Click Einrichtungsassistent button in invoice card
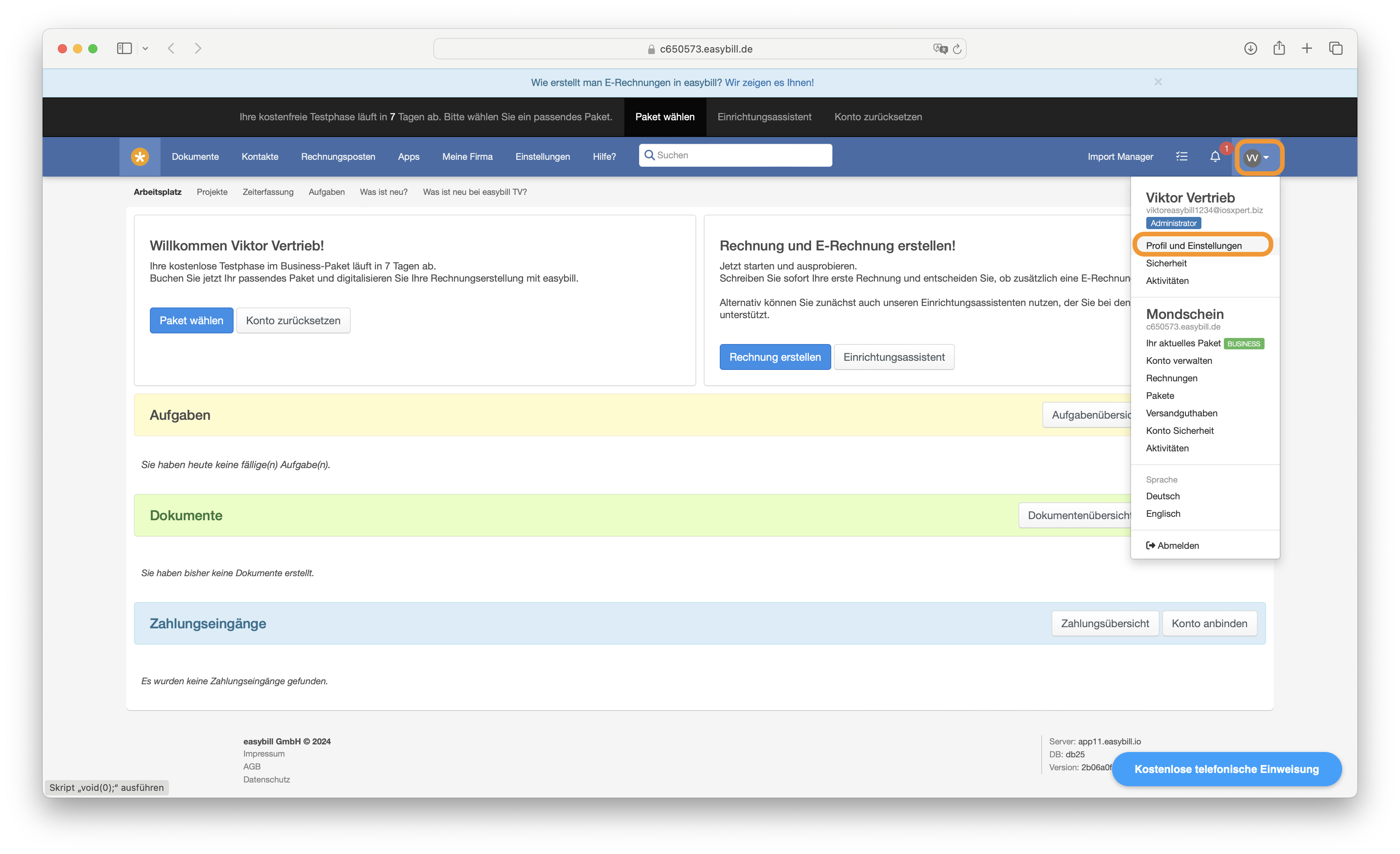The height and width of the screenshot is (854, 1400). pos(894,357)
